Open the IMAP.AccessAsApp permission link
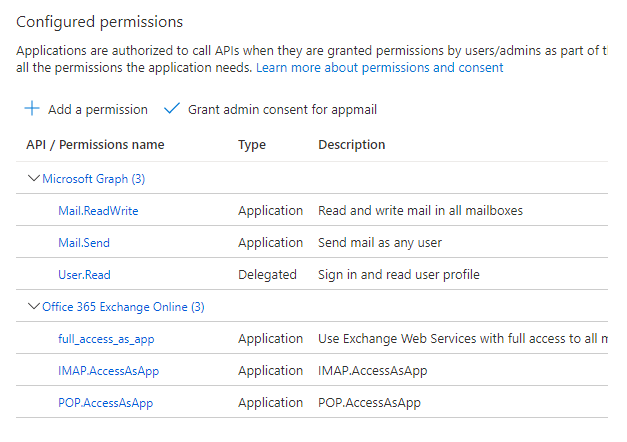This screenshot has height=442, width=627. 108,371
